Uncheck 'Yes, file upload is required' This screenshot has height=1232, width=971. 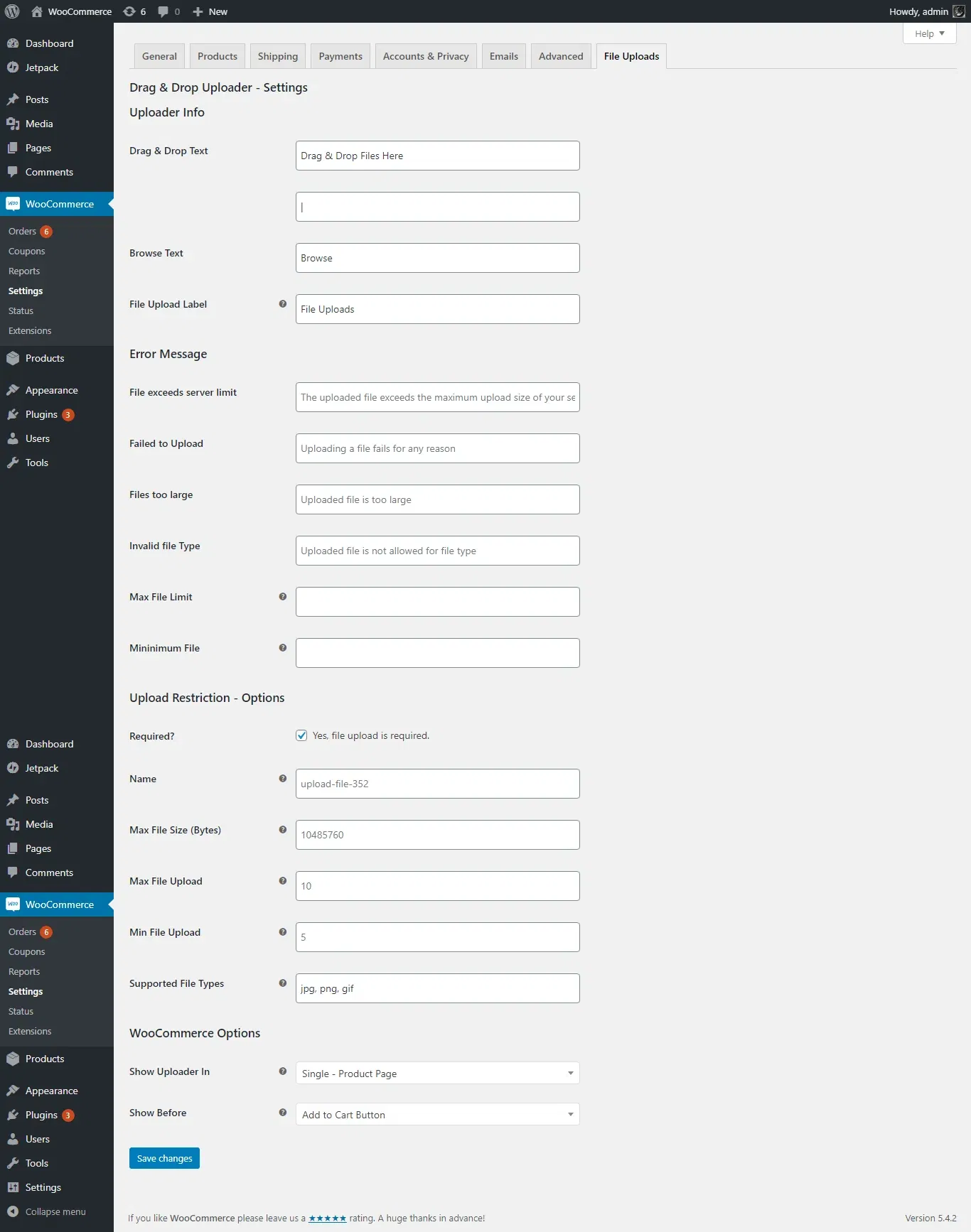[x=301, y=735]
